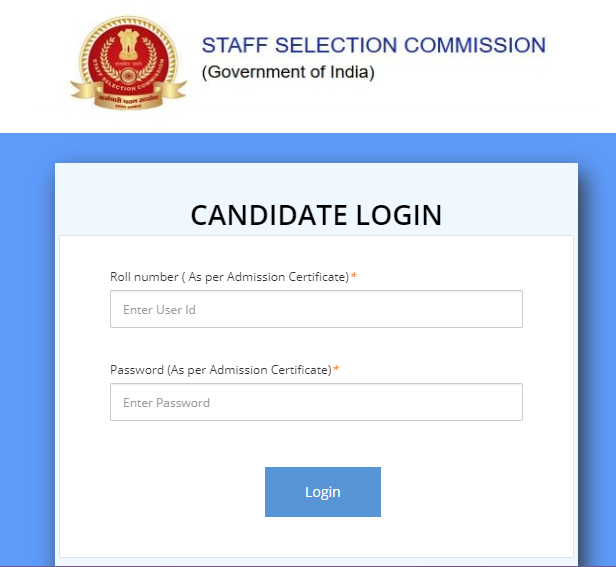Click the Password field label
The width and height of the screenshot is (616, 567).
tap(221, 370)
